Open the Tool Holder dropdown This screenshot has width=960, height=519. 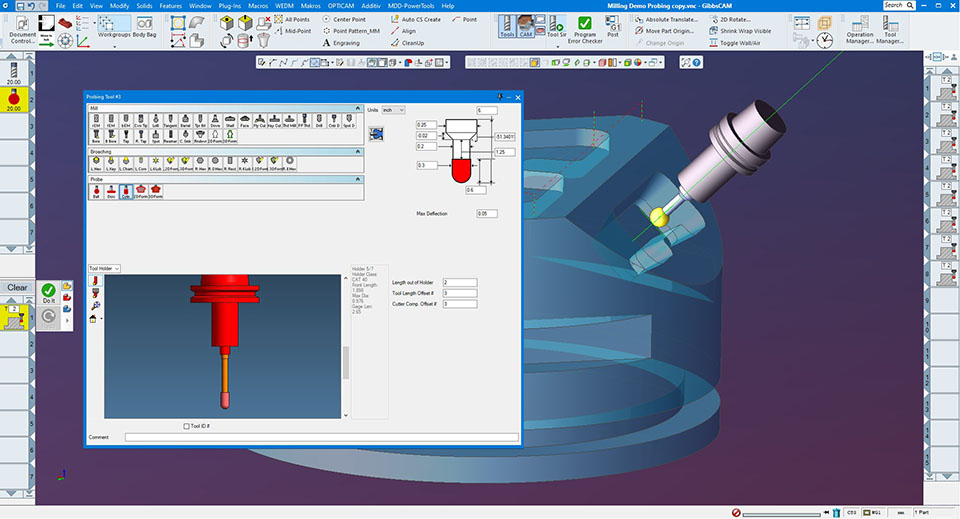coord(105,268)
